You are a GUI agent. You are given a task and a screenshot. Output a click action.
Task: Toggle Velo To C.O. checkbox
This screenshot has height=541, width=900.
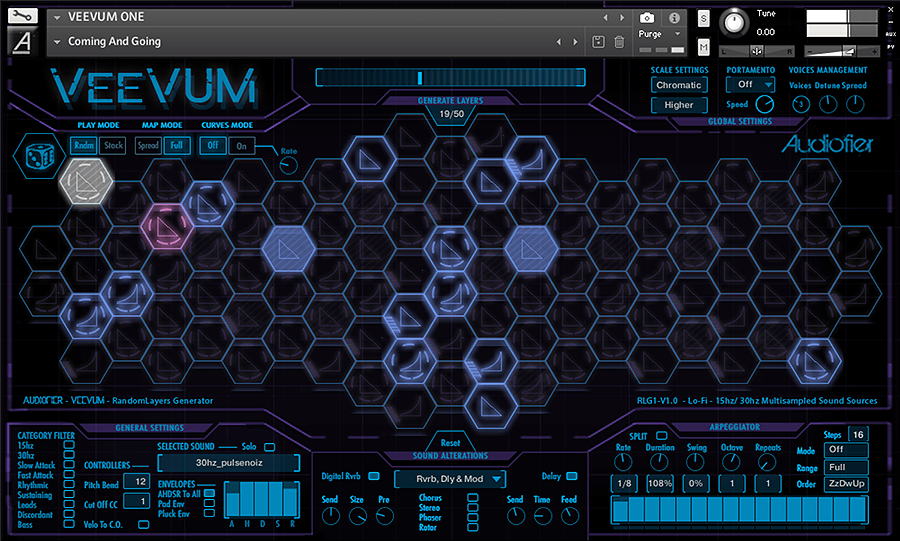[143, 524]
